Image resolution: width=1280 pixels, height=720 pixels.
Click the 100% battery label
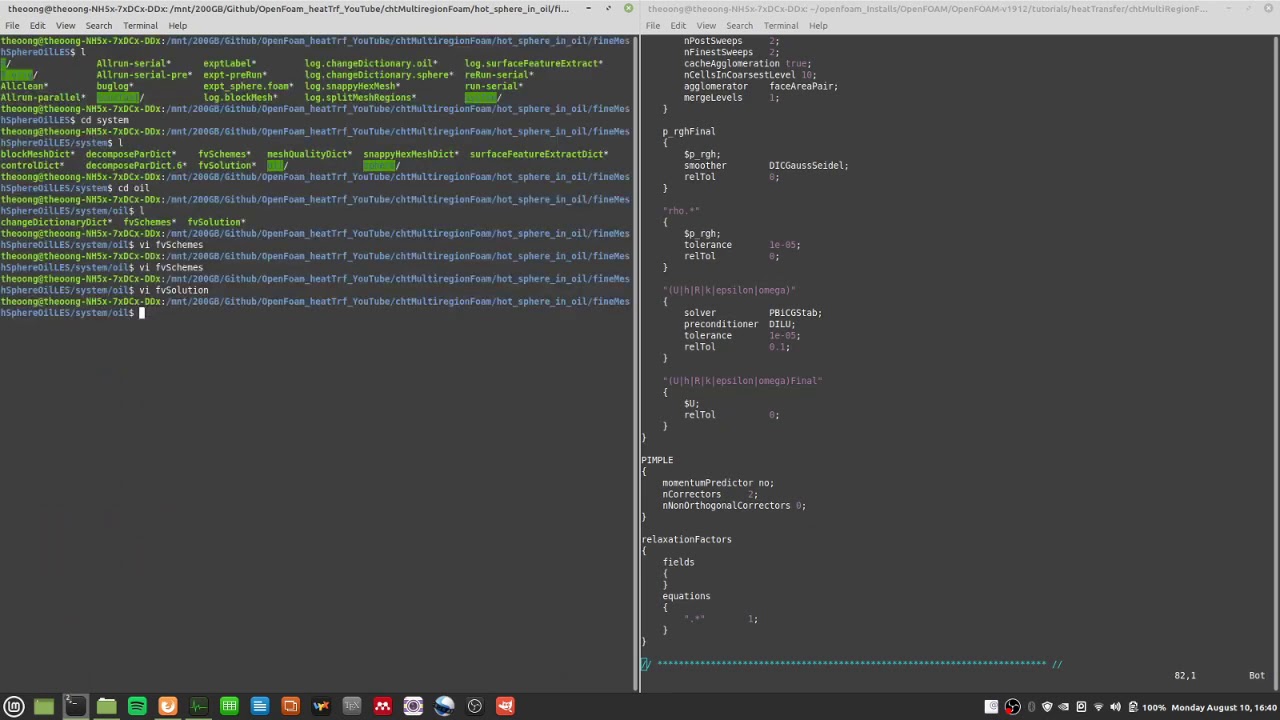pyautogui.click(x=1154, y=707)
